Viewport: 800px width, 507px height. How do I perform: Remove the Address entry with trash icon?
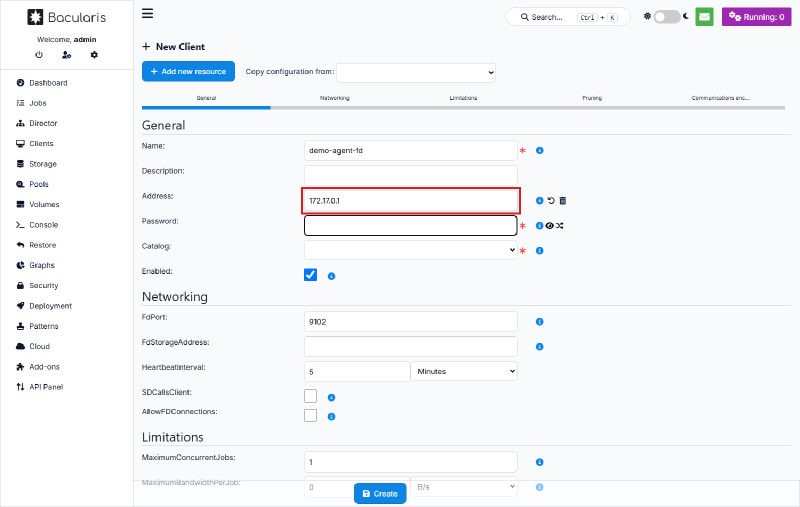click(x=563, y=200)
